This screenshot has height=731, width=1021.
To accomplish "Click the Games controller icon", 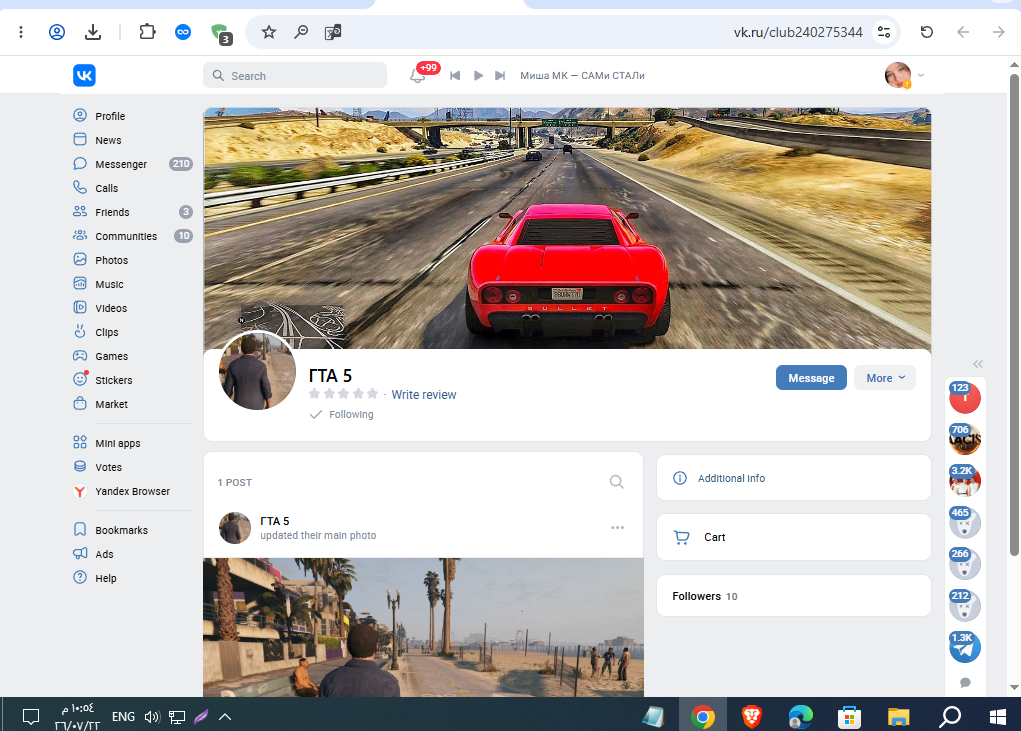I will point(80,356).
